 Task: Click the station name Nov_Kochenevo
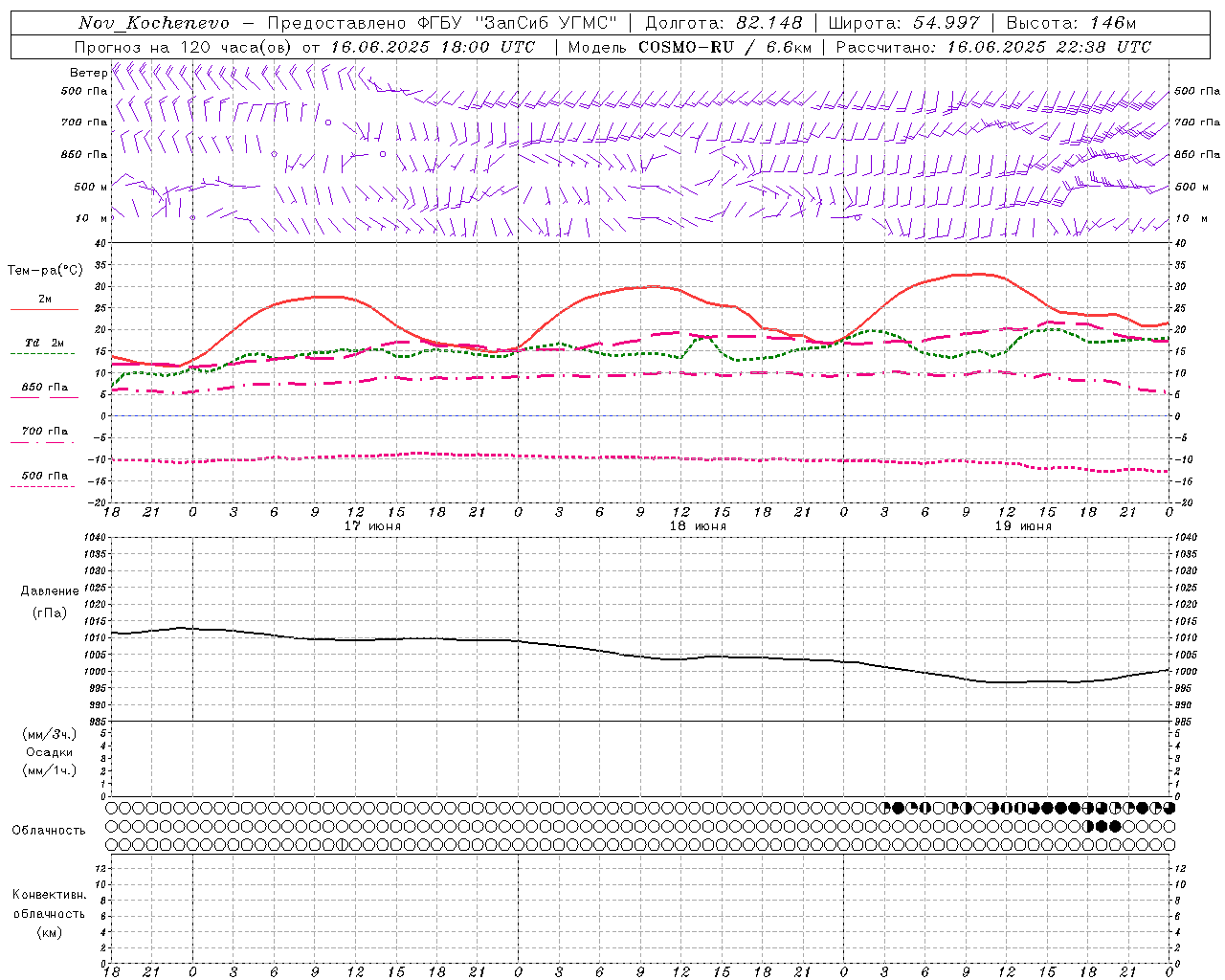click(154, 23)
